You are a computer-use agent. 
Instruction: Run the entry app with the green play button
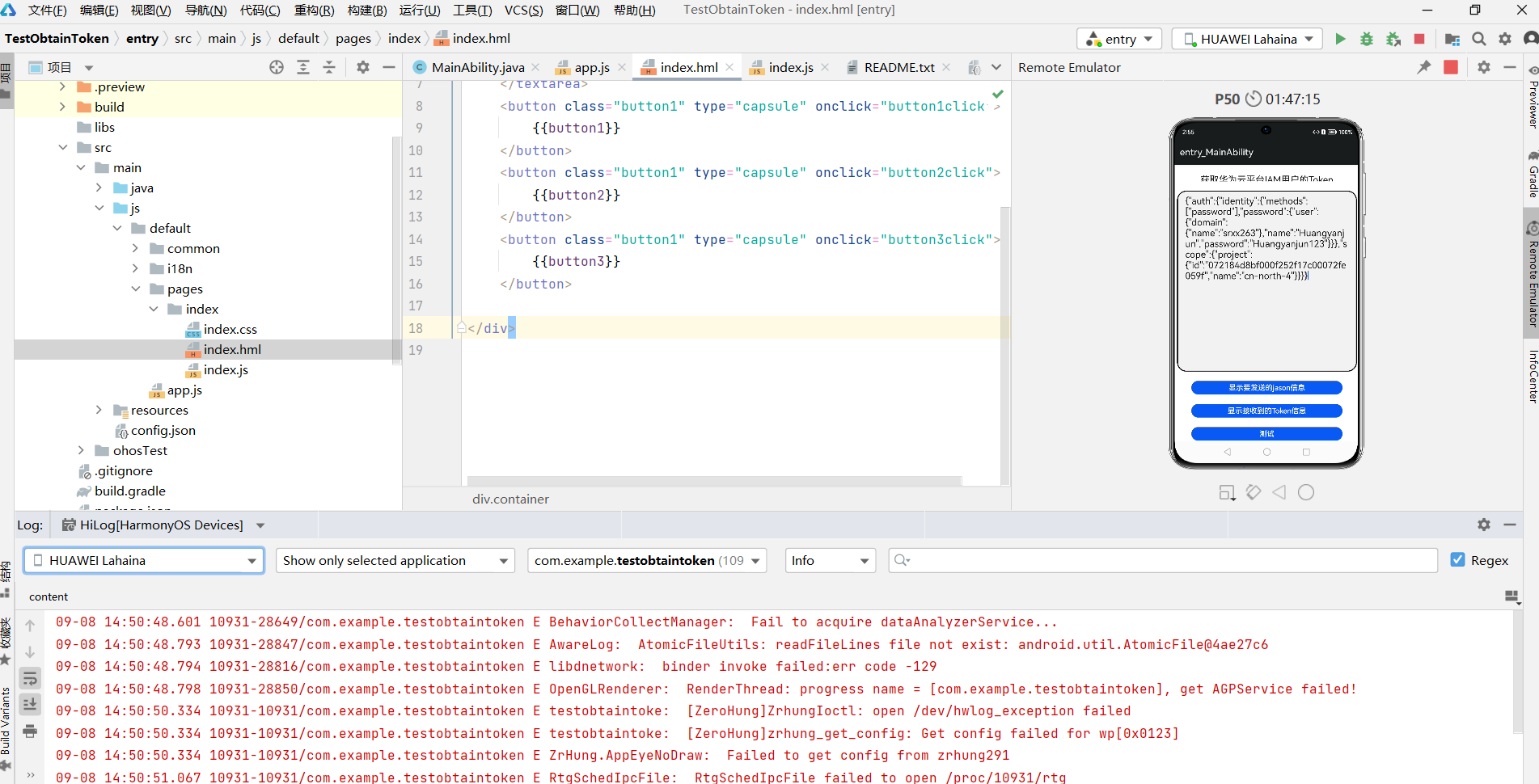(x=1340, y=39)
